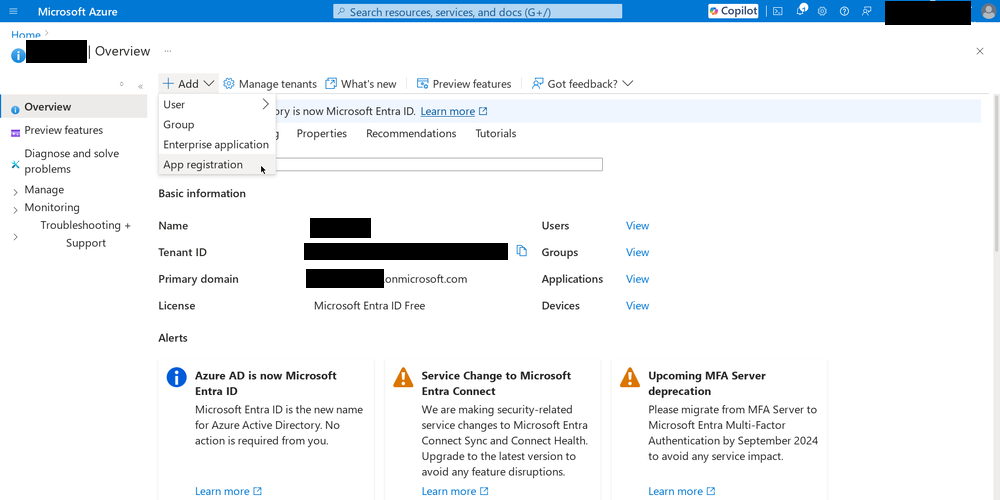Click the search resources box

point(477,11)
